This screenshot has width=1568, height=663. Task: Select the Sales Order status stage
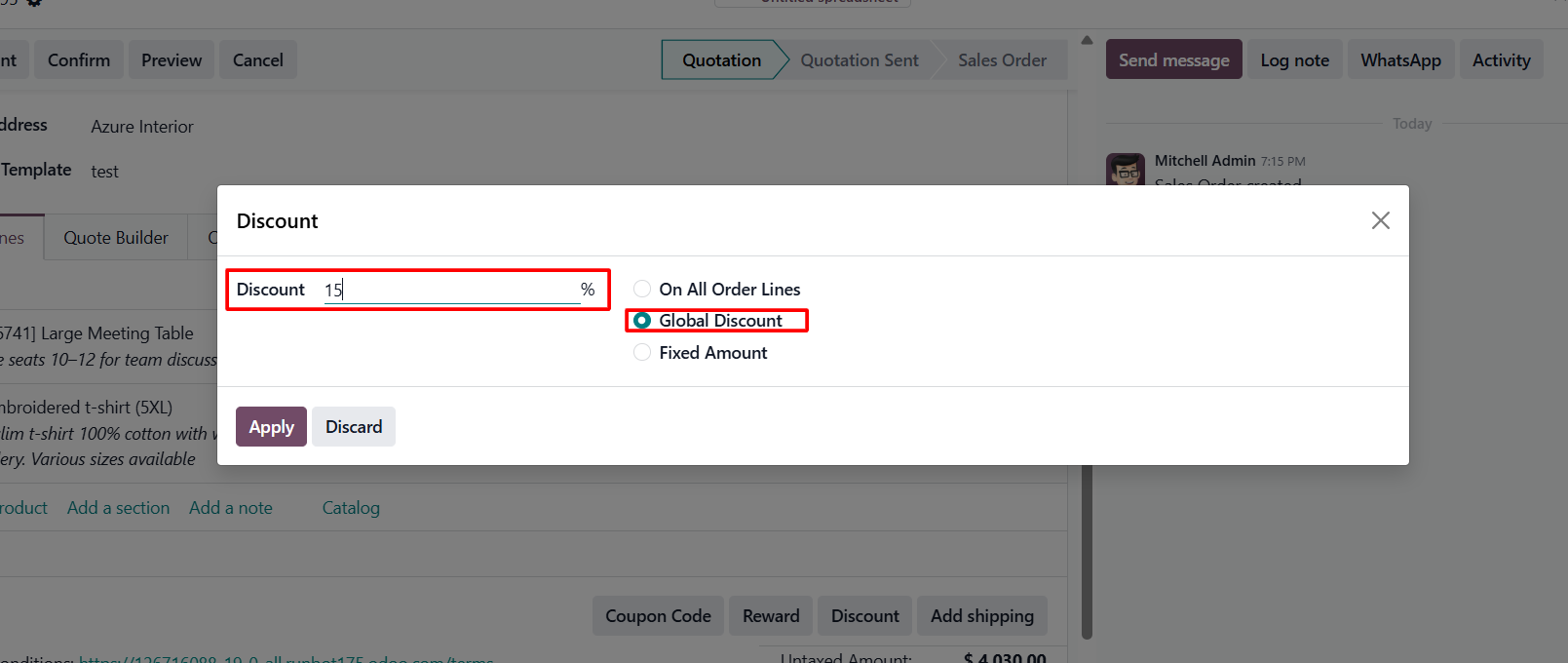coord(1002,60)
